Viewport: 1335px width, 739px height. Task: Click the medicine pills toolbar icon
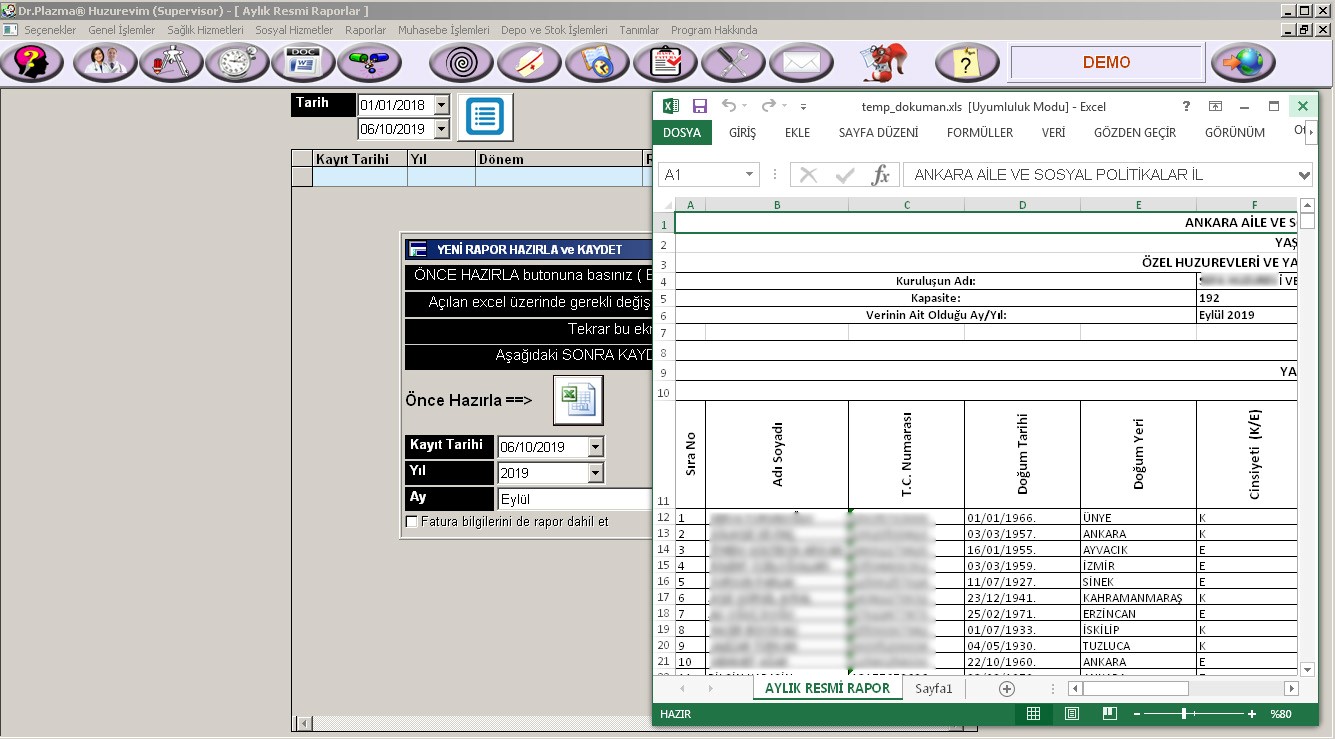coord(369,63)
